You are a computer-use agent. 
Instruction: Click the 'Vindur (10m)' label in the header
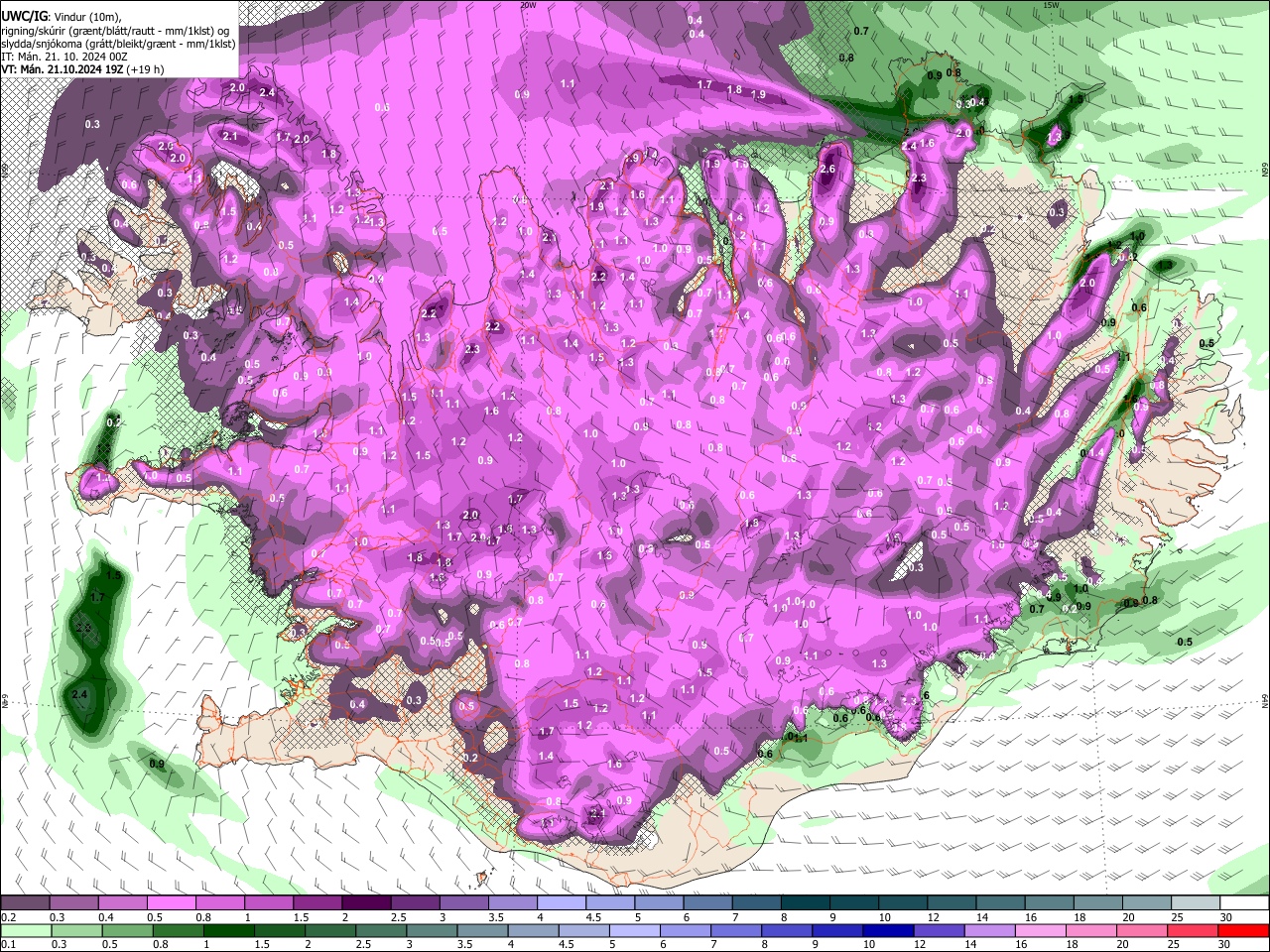(x=87, y=18)
